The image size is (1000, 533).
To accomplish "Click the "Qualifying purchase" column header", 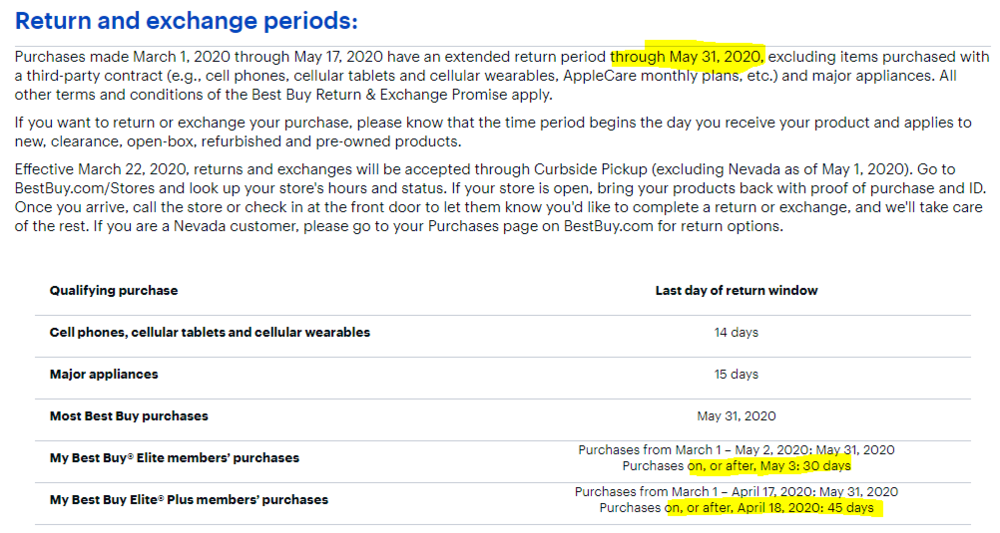I will 113,291.
